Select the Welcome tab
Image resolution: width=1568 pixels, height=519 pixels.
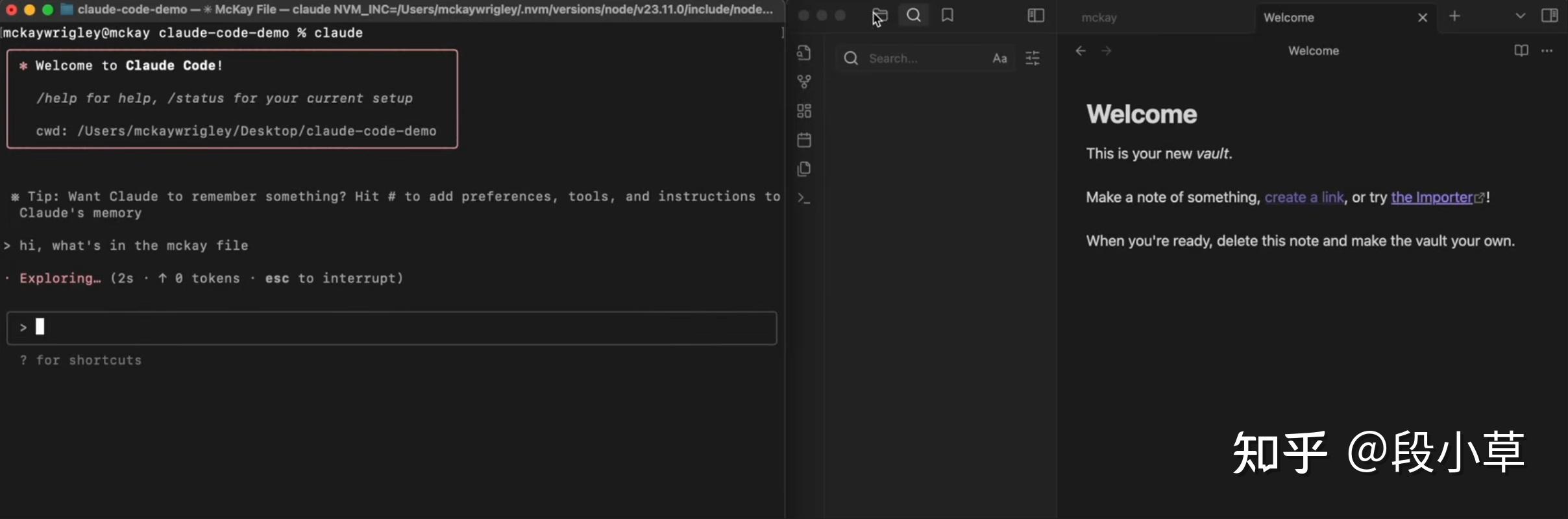1345,18
